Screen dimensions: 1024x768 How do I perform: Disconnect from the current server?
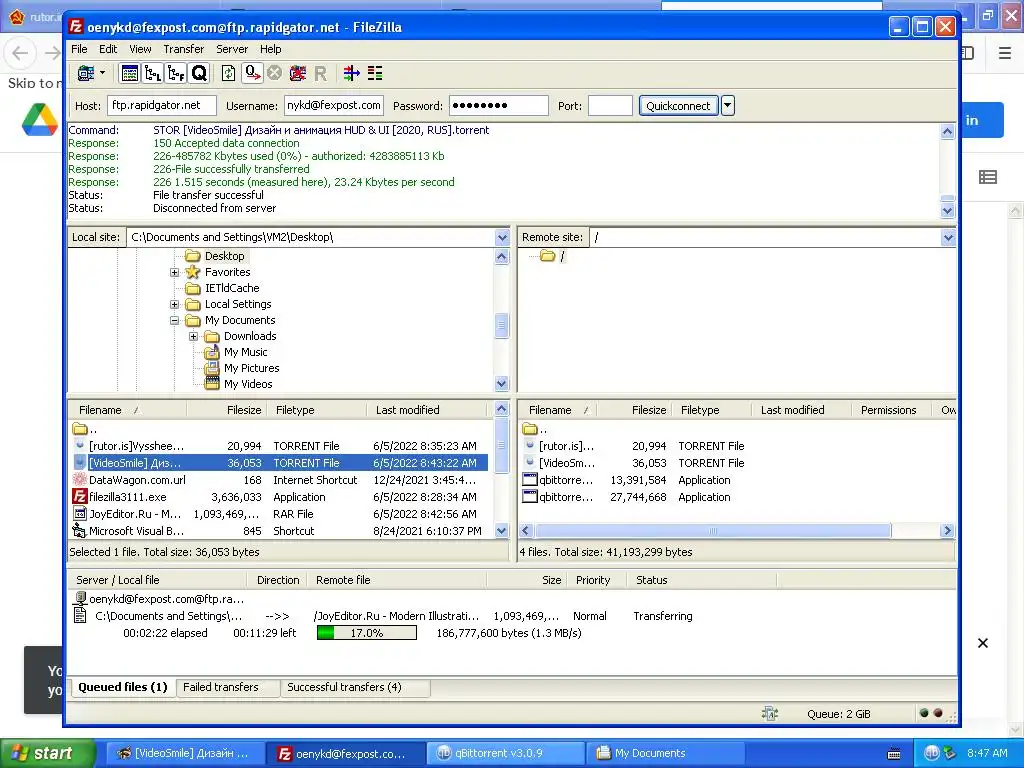click(x=298, y=73)
